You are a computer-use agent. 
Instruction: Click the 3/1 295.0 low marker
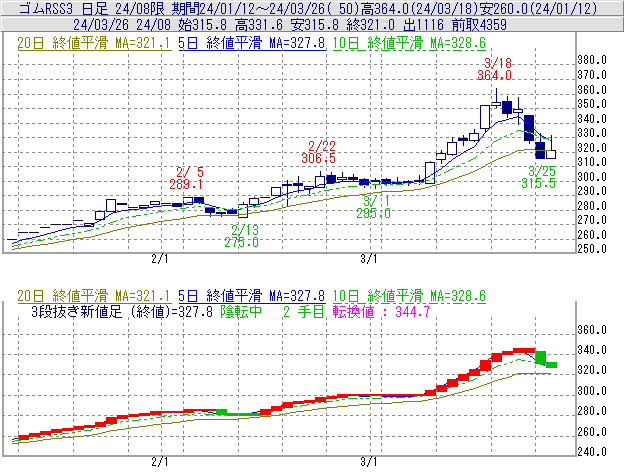pyautogui.click(x=374, y=207)
